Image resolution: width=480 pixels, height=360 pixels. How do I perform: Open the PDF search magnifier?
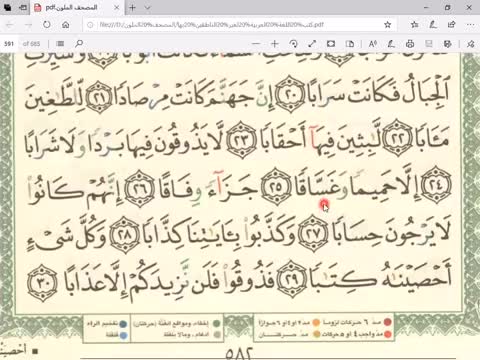[x=79, y=43]
